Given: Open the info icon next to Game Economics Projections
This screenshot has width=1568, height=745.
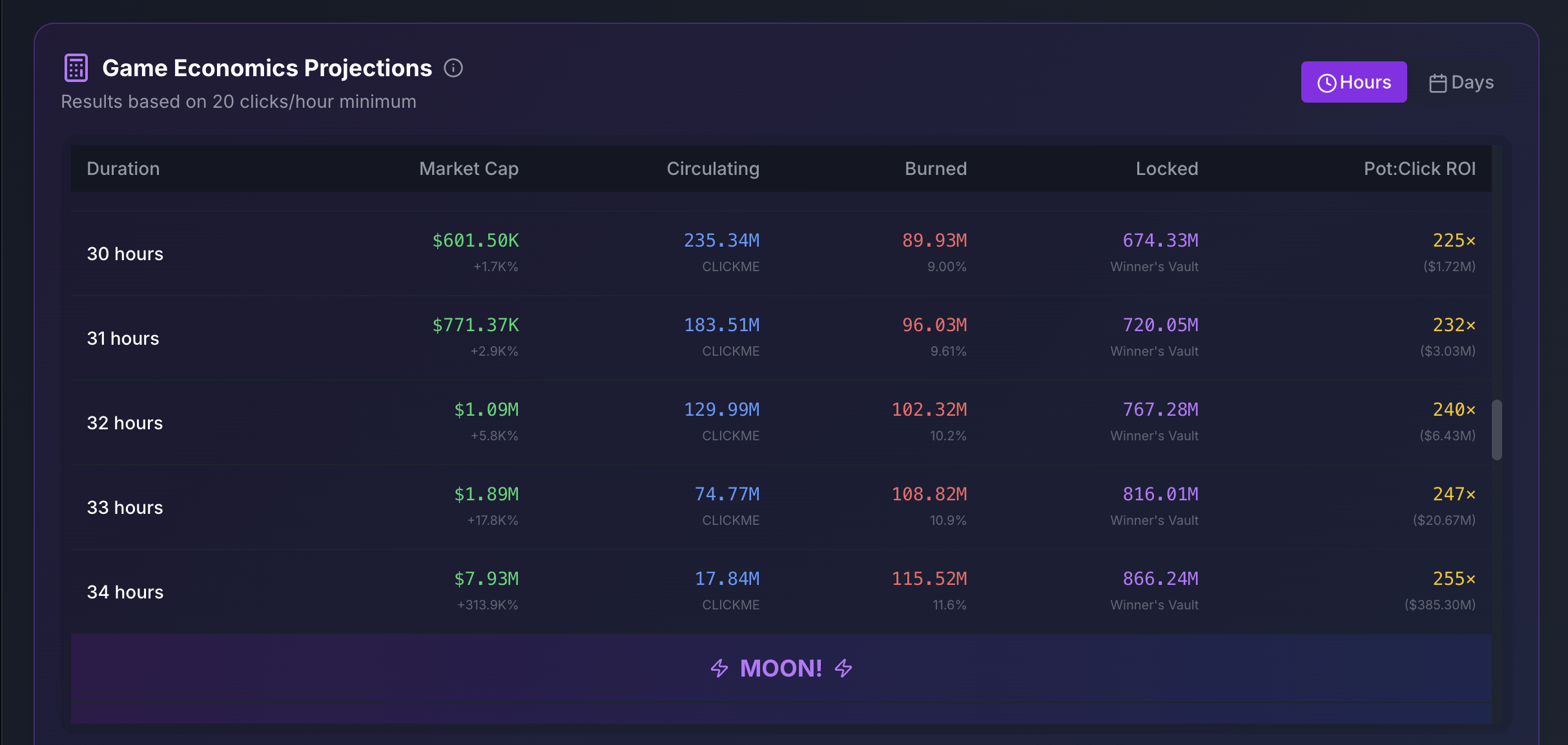Looking at the screenshot, I should click(x=453, y=68).
